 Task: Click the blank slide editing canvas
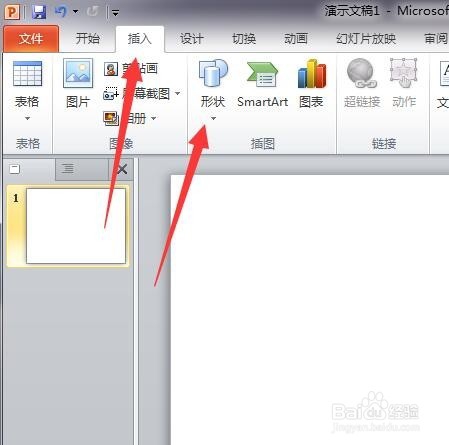310,310
